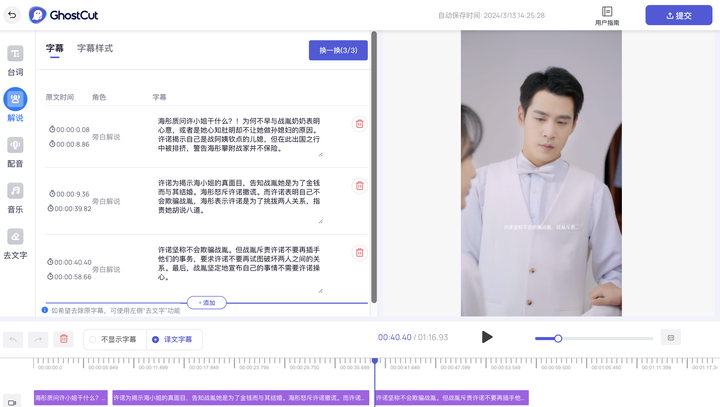Delete the subtitle starting 海彤质问许小姐

click(360, 124)
